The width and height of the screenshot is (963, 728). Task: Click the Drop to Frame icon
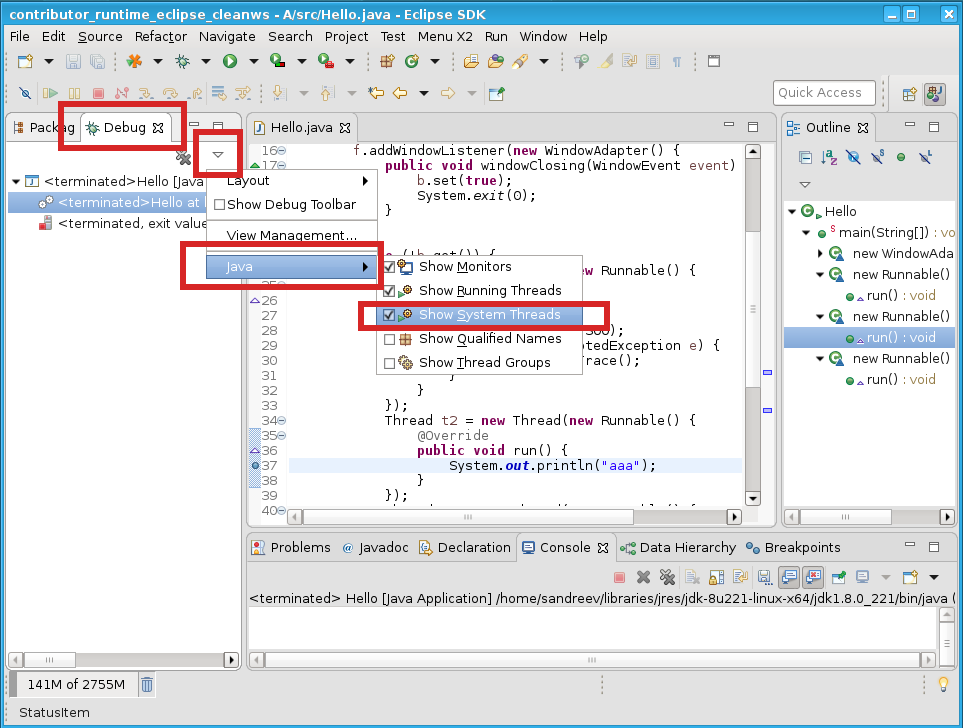[219, 93]
